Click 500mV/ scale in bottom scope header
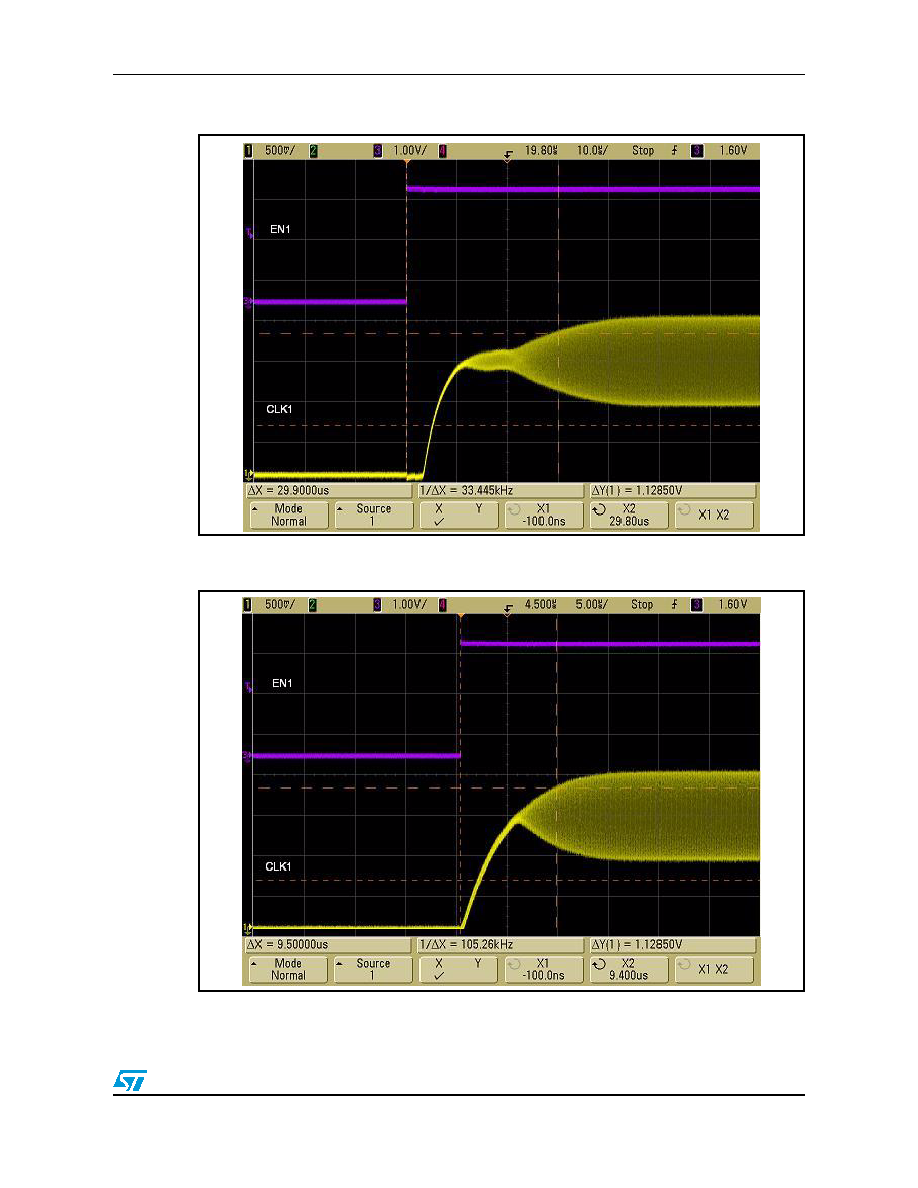The height and width of the screenshot is (1188, 918). pyautogui.click(x=279, y=605)
